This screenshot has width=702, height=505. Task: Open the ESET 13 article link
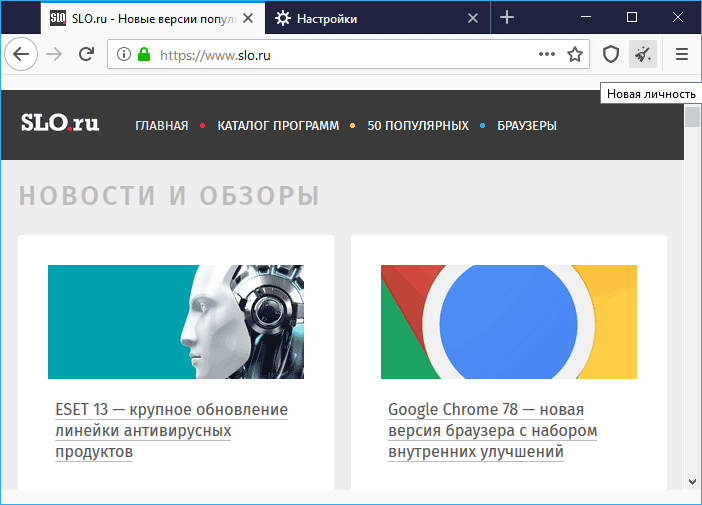[171, 431]
